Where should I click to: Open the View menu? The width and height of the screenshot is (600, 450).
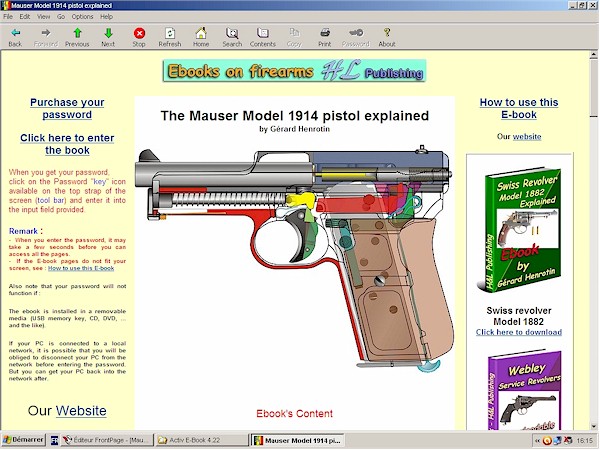coord(43,16)
